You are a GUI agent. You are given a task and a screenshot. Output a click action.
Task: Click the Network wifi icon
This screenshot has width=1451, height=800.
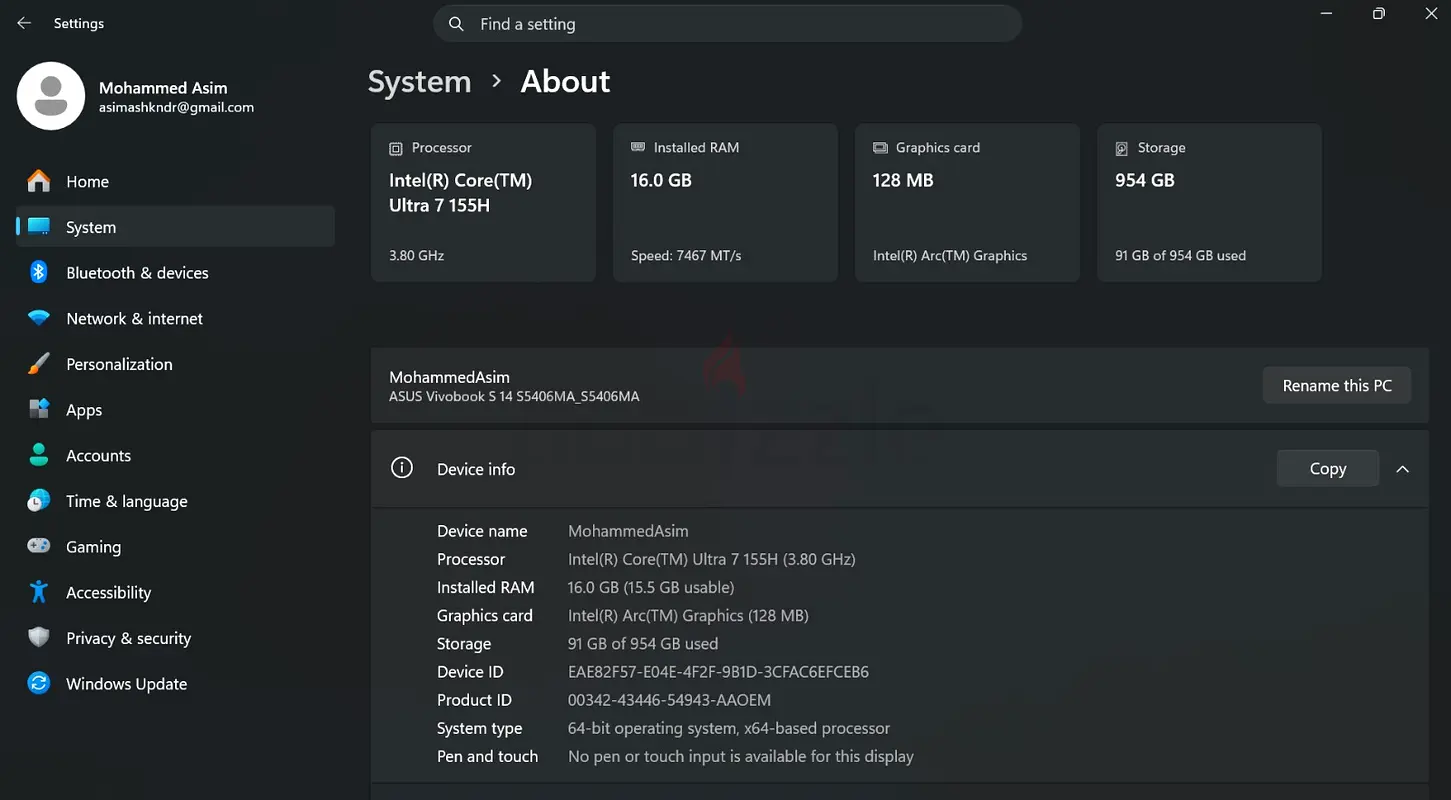pyautogui.click(x=39, y=318)
